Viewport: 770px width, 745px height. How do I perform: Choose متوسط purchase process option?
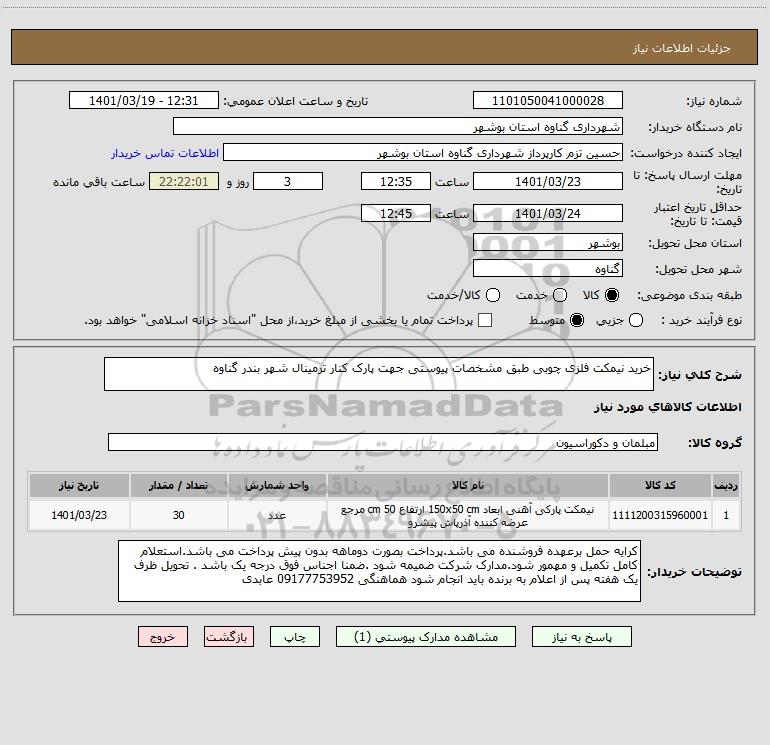pos(577,320)
